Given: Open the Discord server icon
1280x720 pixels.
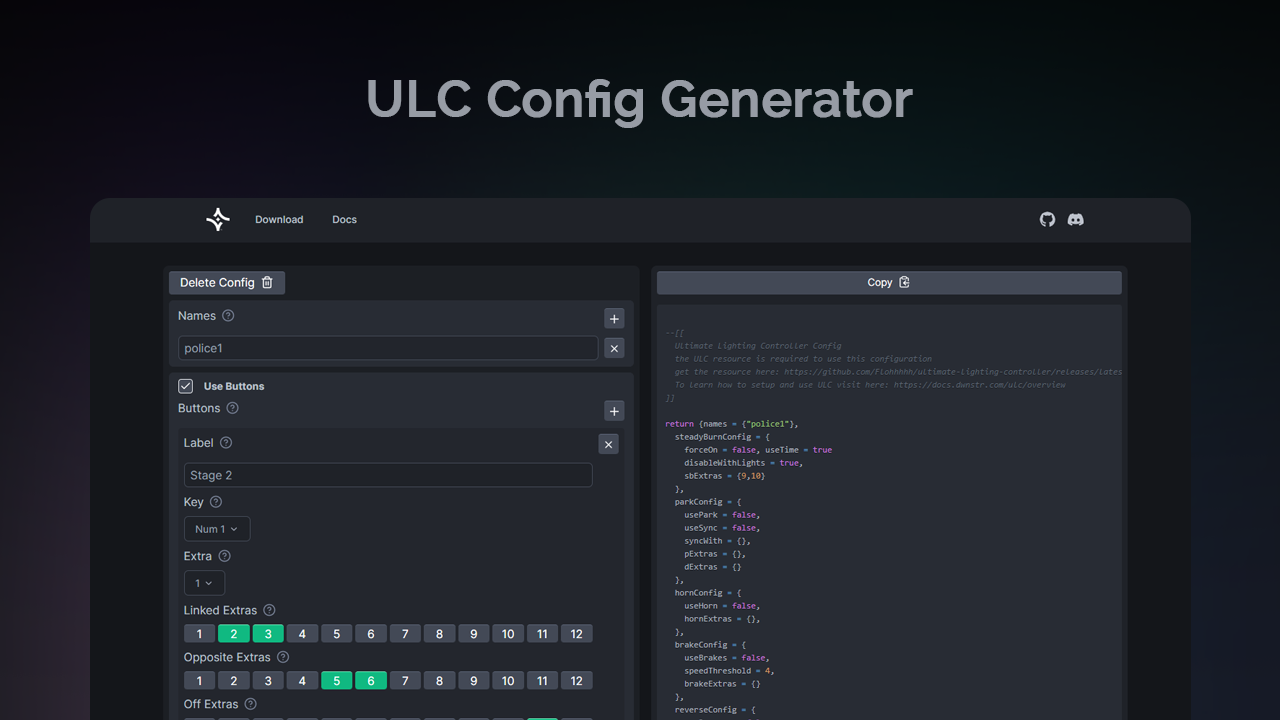Looking at the screenshot, I should (x=1075, y=219).
